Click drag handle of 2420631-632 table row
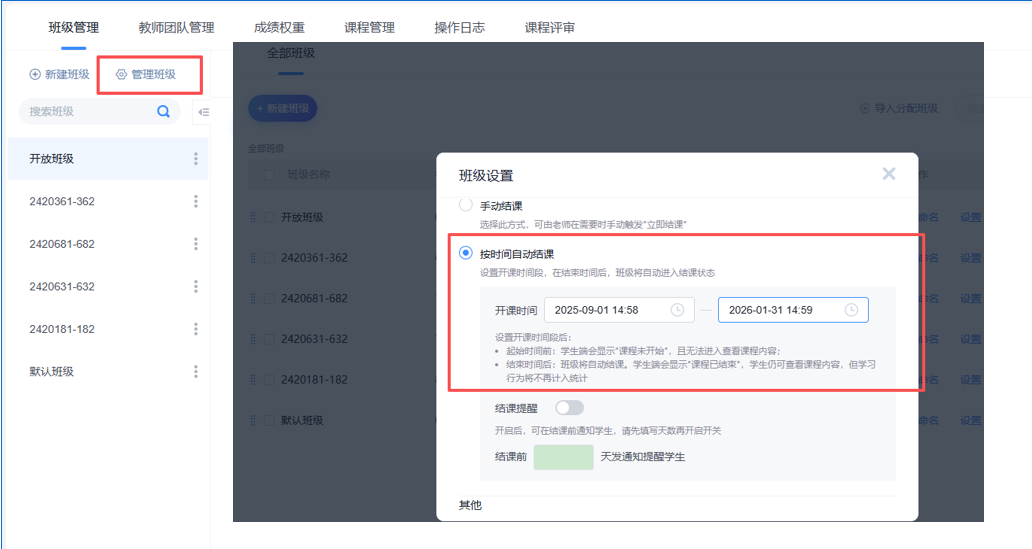The height and width of the screenshot is (549, 1032). click(x=253, y=339)
